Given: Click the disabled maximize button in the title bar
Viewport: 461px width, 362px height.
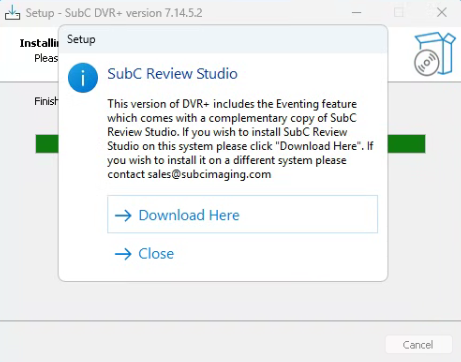Looking at the screenshot, I should click(399, 13).
